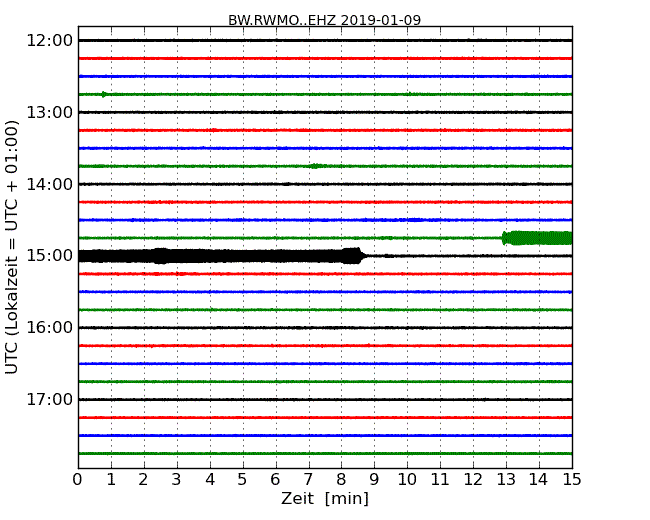This screenshot has width=650, height=520.
Task: Click x-axis tick label 4
Action: 210,480
